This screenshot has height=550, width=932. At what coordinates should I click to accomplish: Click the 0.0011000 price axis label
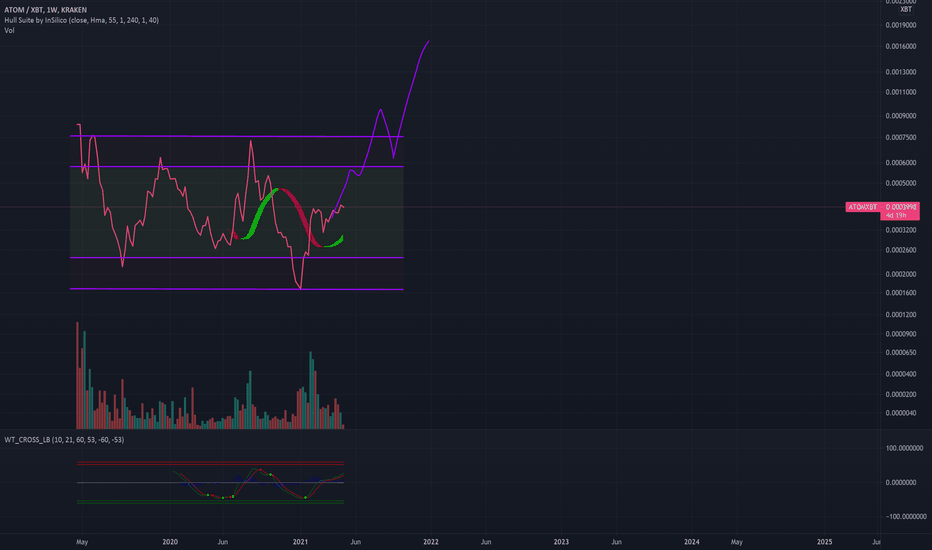tap(900, 92)
